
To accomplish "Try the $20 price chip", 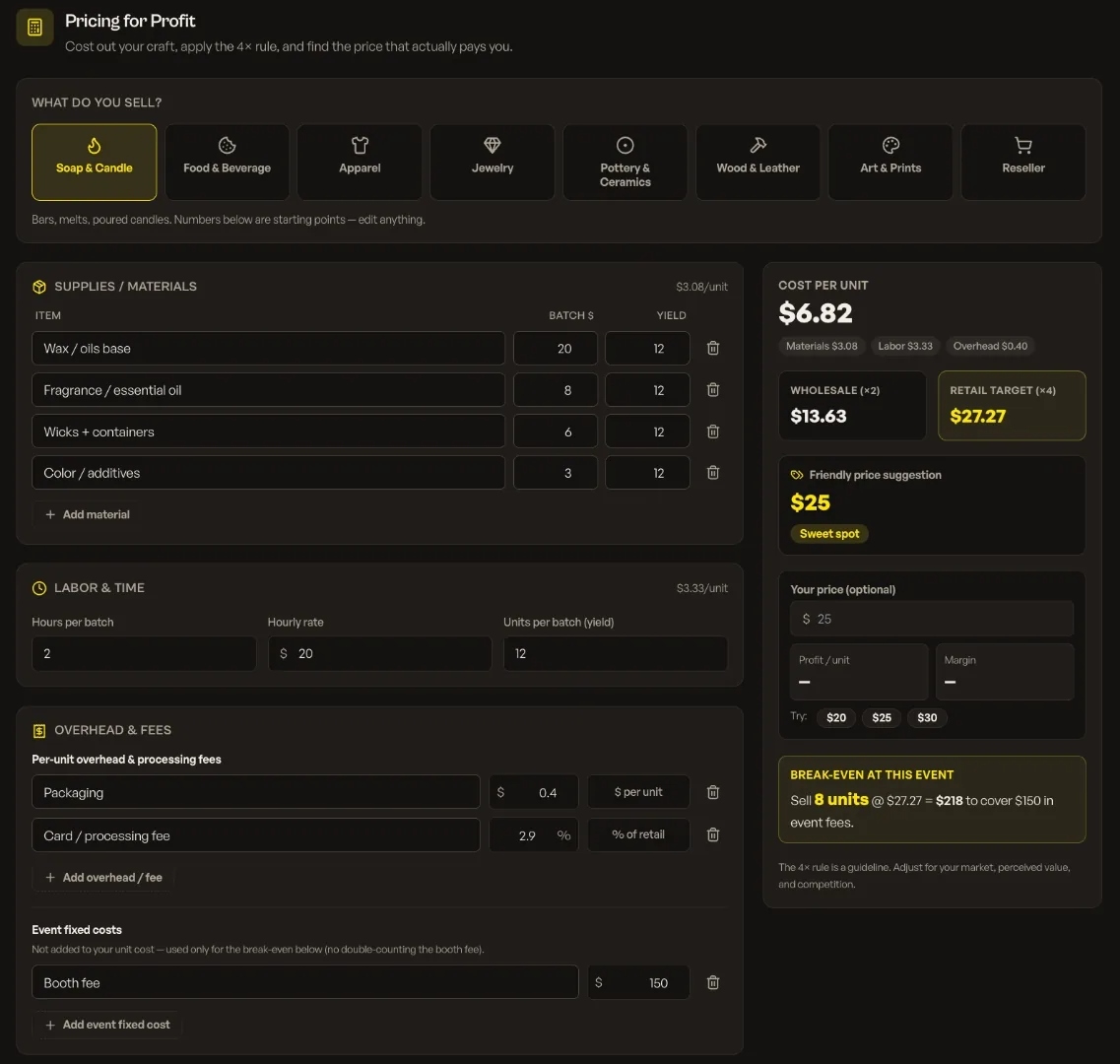I will pyautogui.click(x=835, y=717).
